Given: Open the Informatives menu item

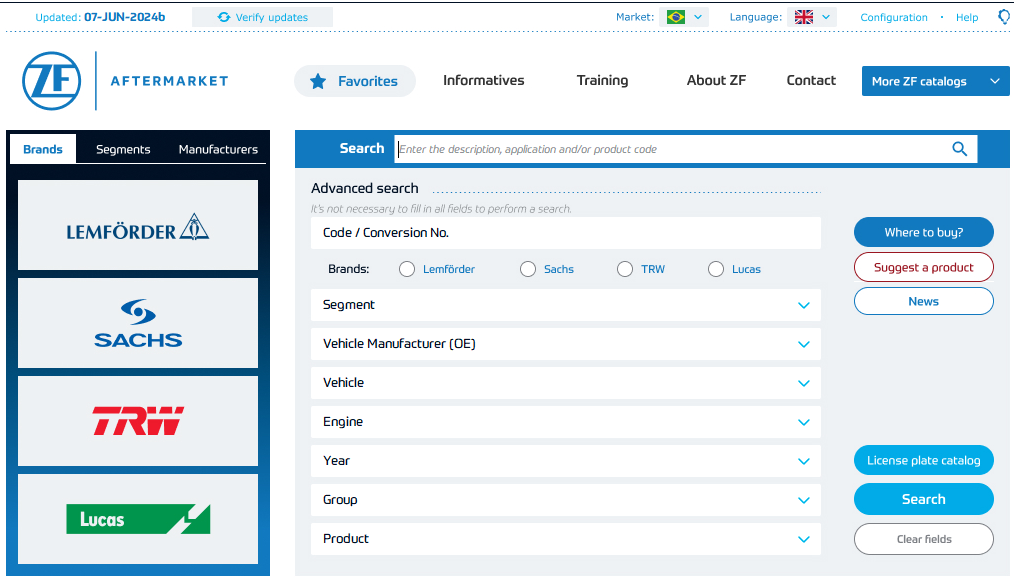Looking at the screenshot, I should coord(484,80).
